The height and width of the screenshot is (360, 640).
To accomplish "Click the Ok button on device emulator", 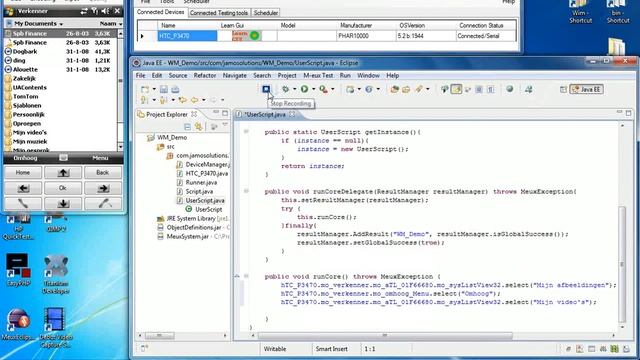I will [x=63, y=188].
